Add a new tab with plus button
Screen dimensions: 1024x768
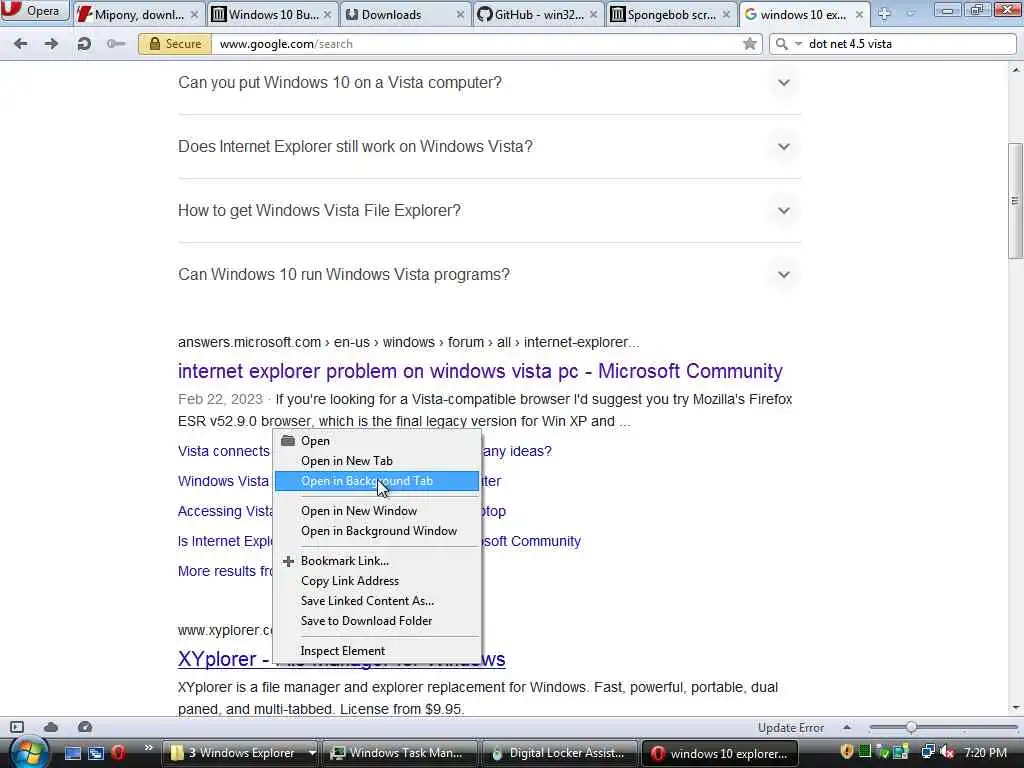tap(884, 14)
